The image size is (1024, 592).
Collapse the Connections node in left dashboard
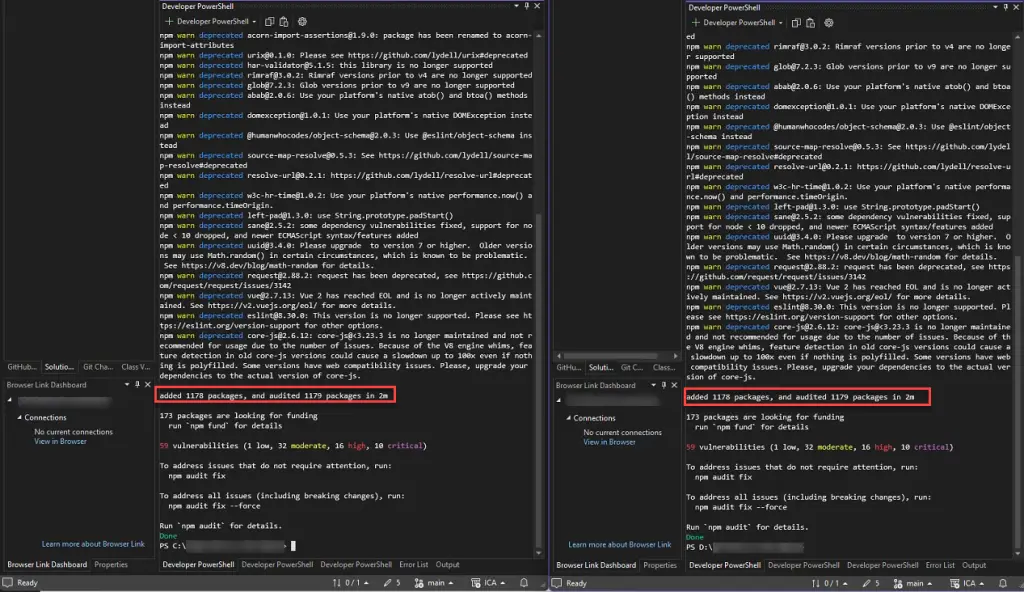(x=19, y=418)
